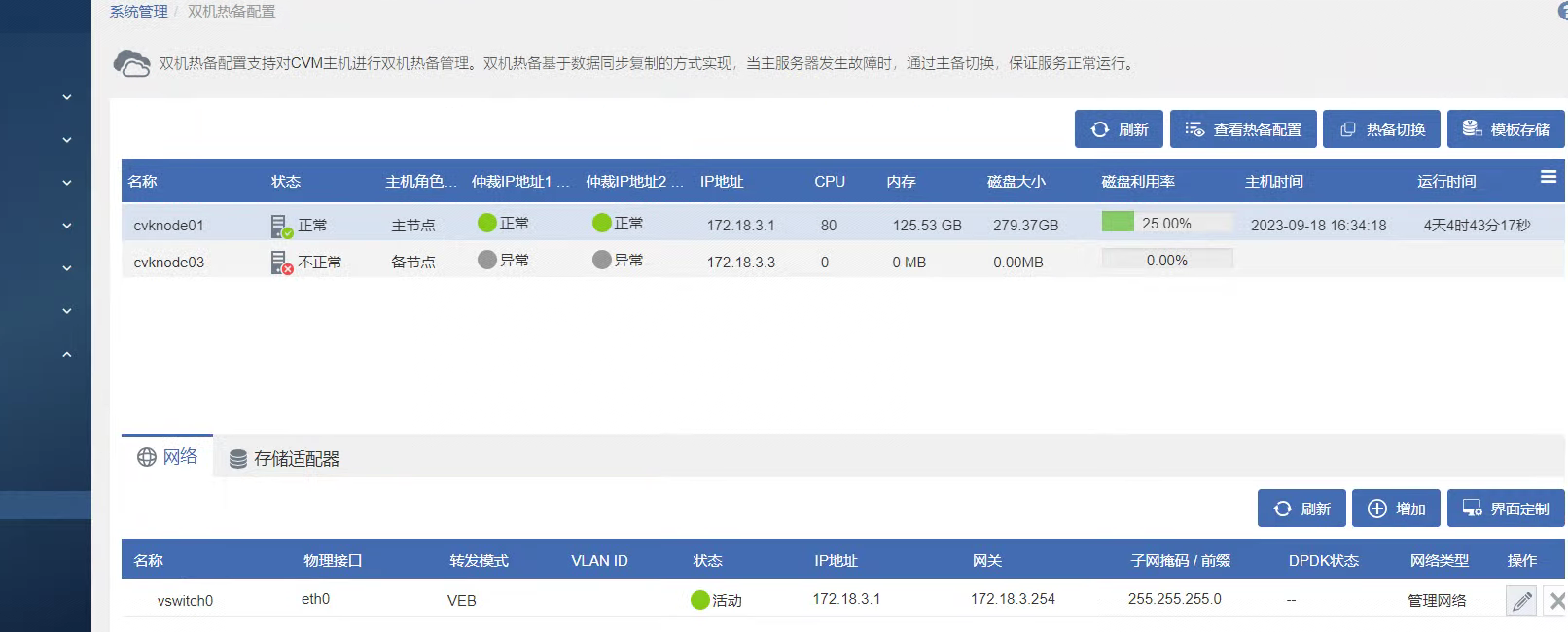This screenshot has width=1568, height=632.
Task: Click the 热备切换 button
Action: click(x=1382, y=129)
